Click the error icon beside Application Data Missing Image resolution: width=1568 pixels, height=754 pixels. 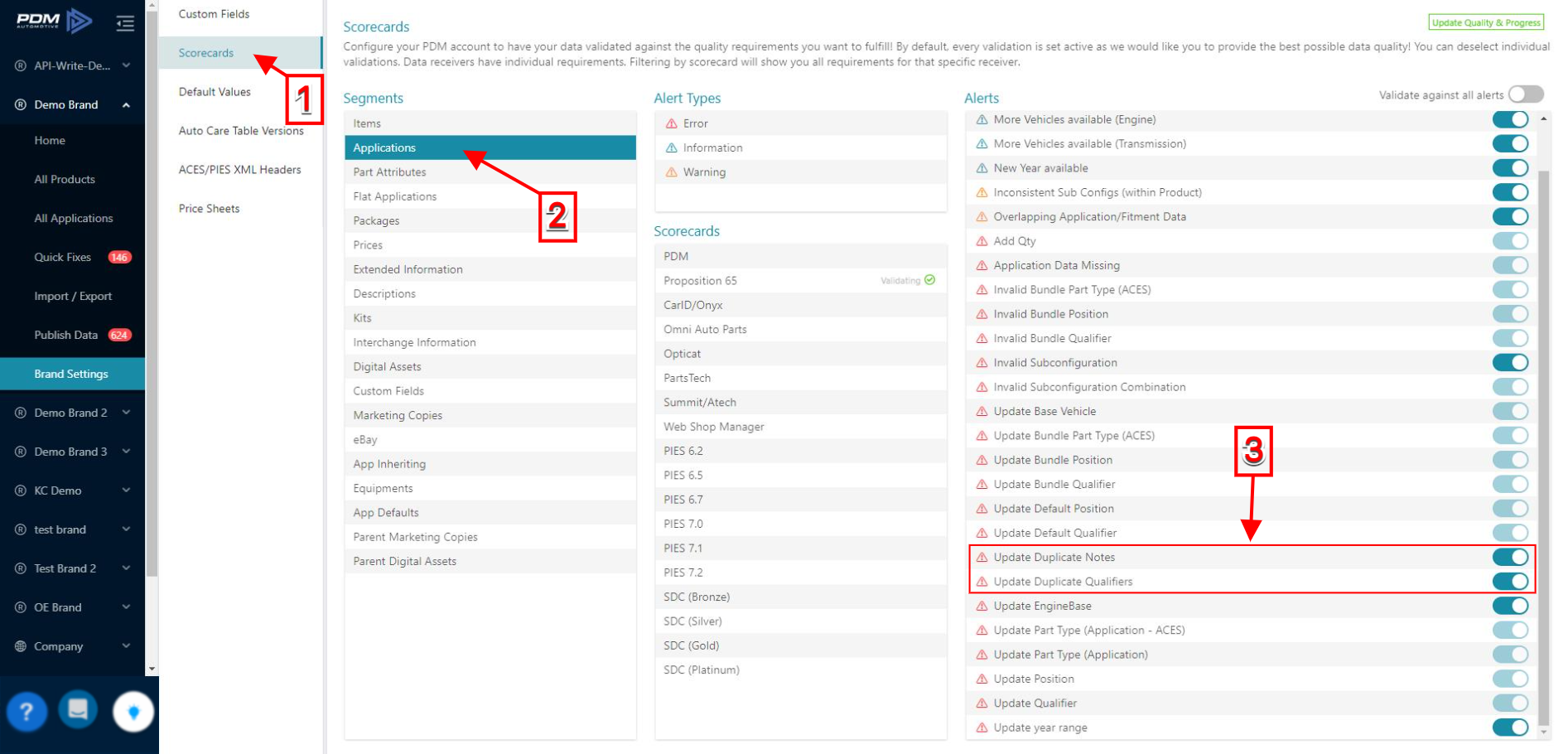click(982, 266)
